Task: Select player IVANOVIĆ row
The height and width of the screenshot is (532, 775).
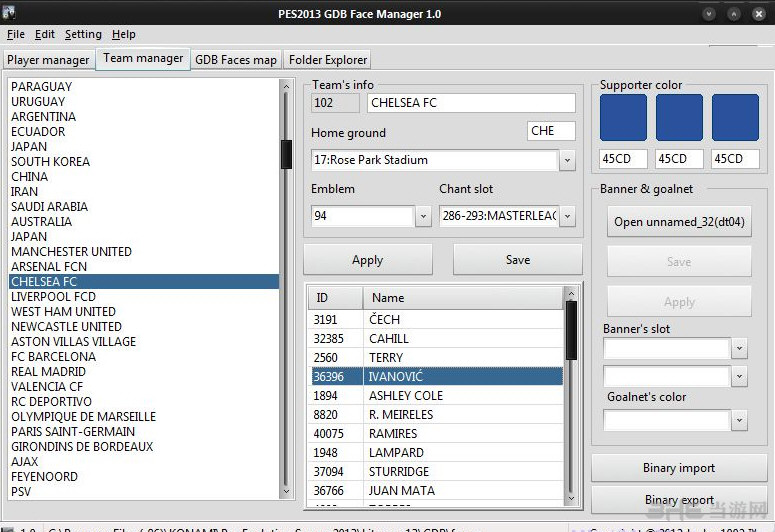Action: 436,377
